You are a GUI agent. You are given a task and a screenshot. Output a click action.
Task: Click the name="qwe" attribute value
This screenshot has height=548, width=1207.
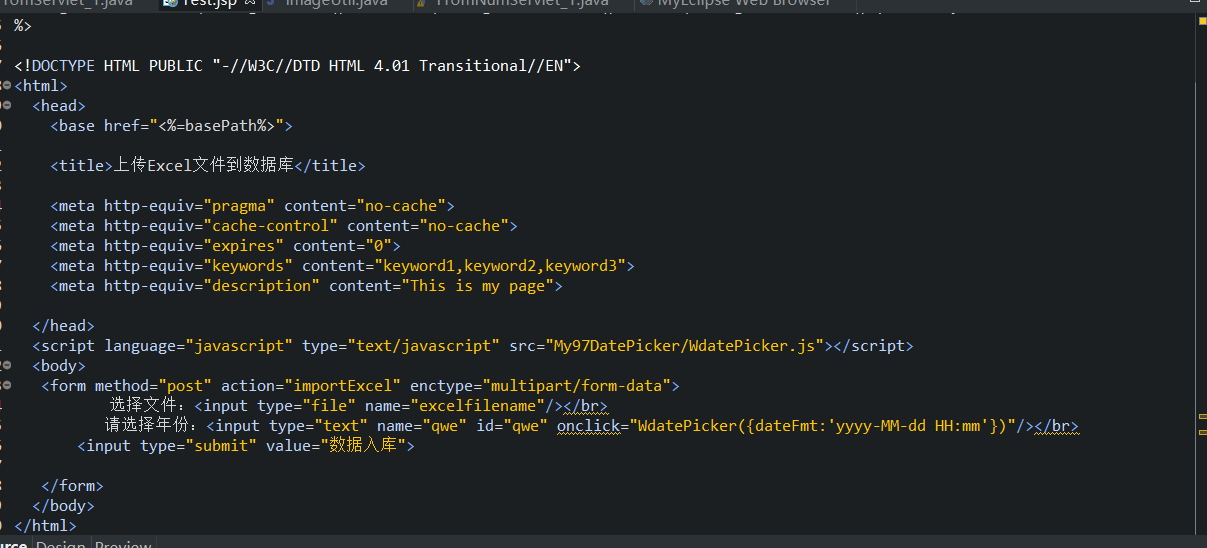(x=445, y=426)
